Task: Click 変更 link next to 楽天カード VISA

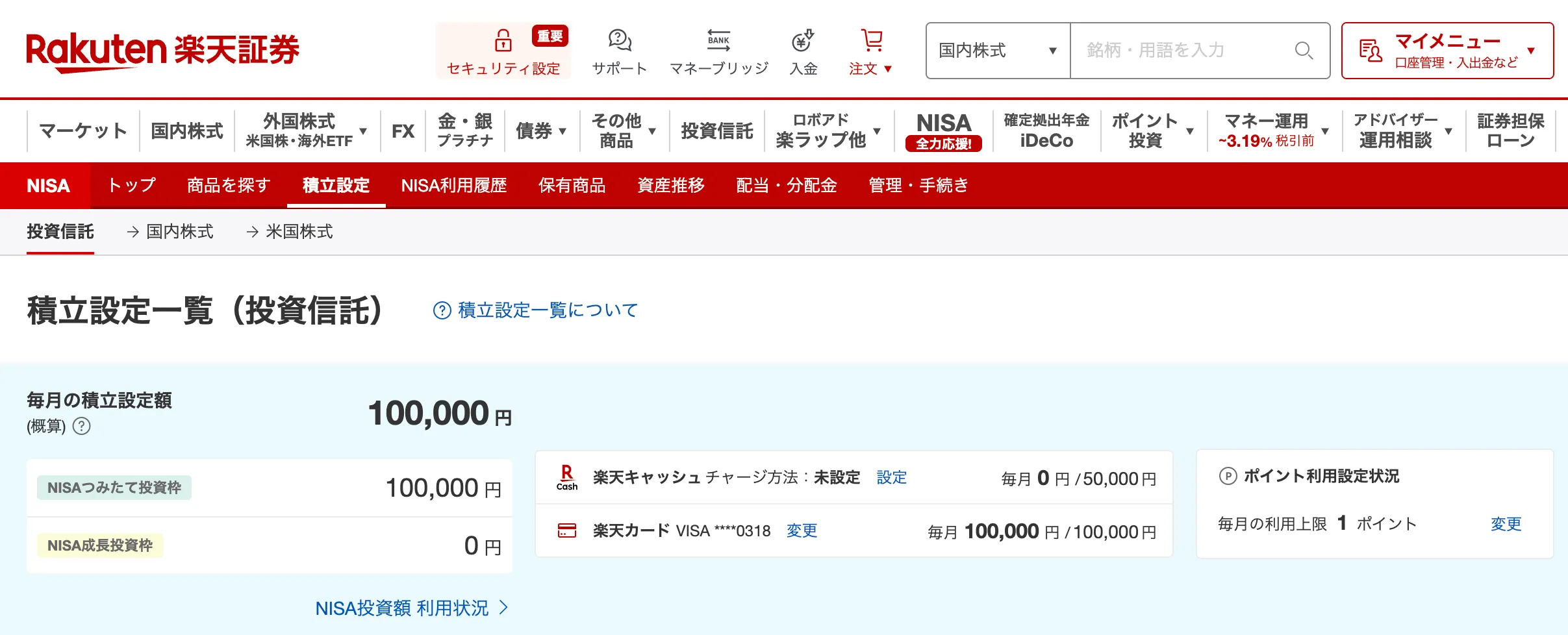Action: click(x=801, y=531)
